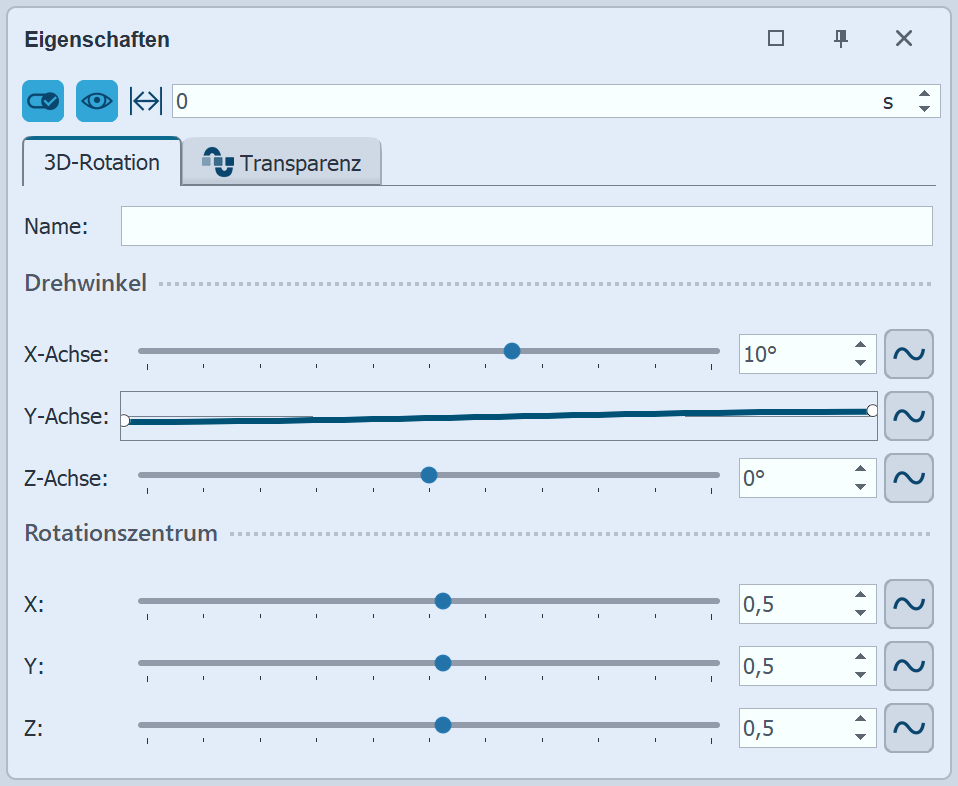Switch to the Transparenz tab
The height and width of the screenshot is (786, 958).
point(282,163)
